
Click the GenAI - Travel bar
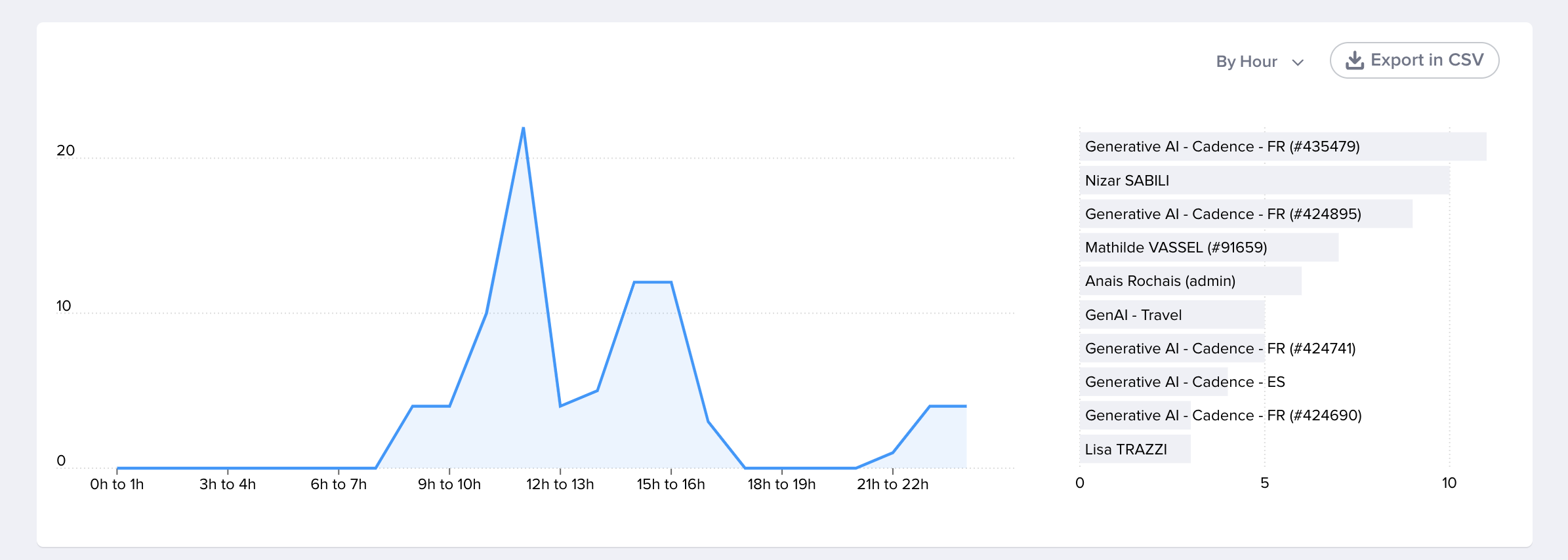pos(1172,315)
